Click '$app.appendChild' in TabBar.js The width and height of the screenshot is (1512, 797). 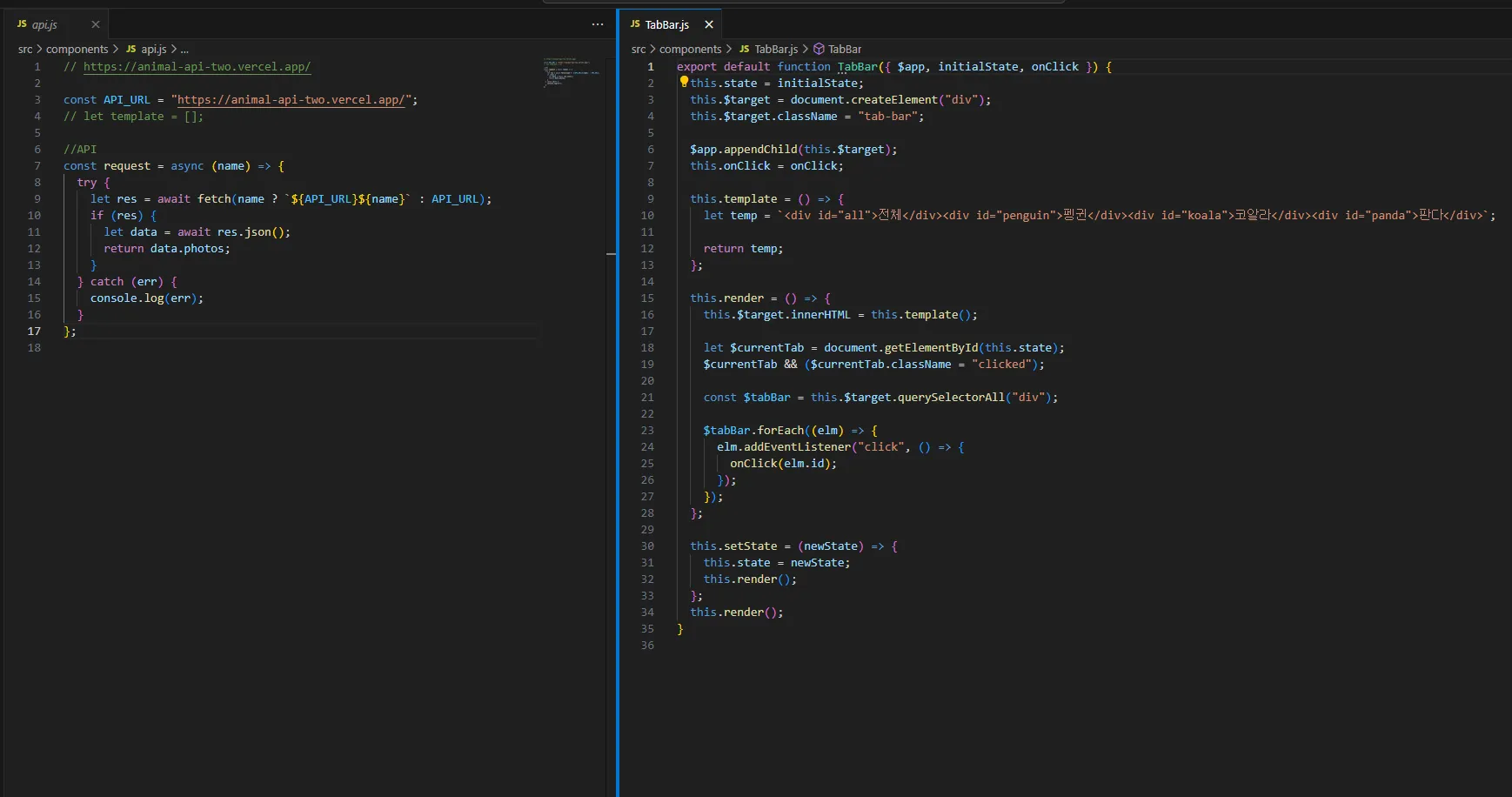click(744, 150)
